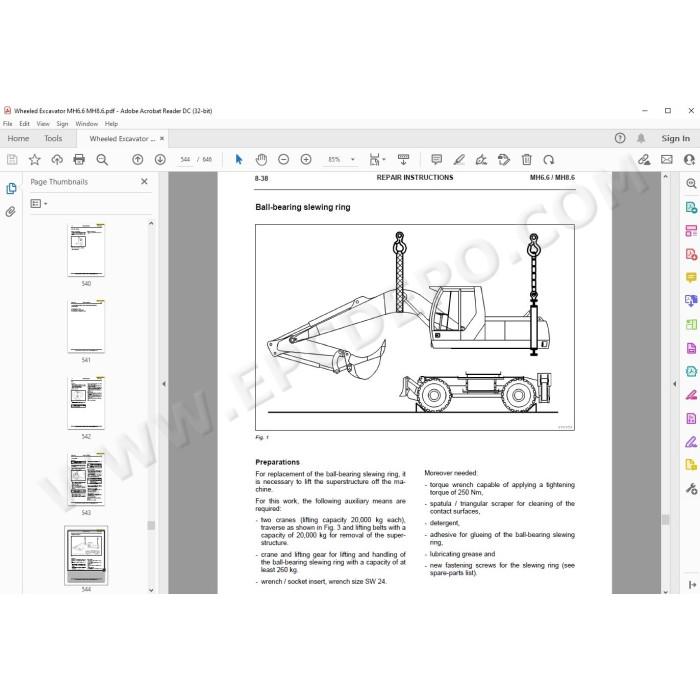700x700 pixels.
Task: Add a sticky note comment
Action: pos(437,159)
